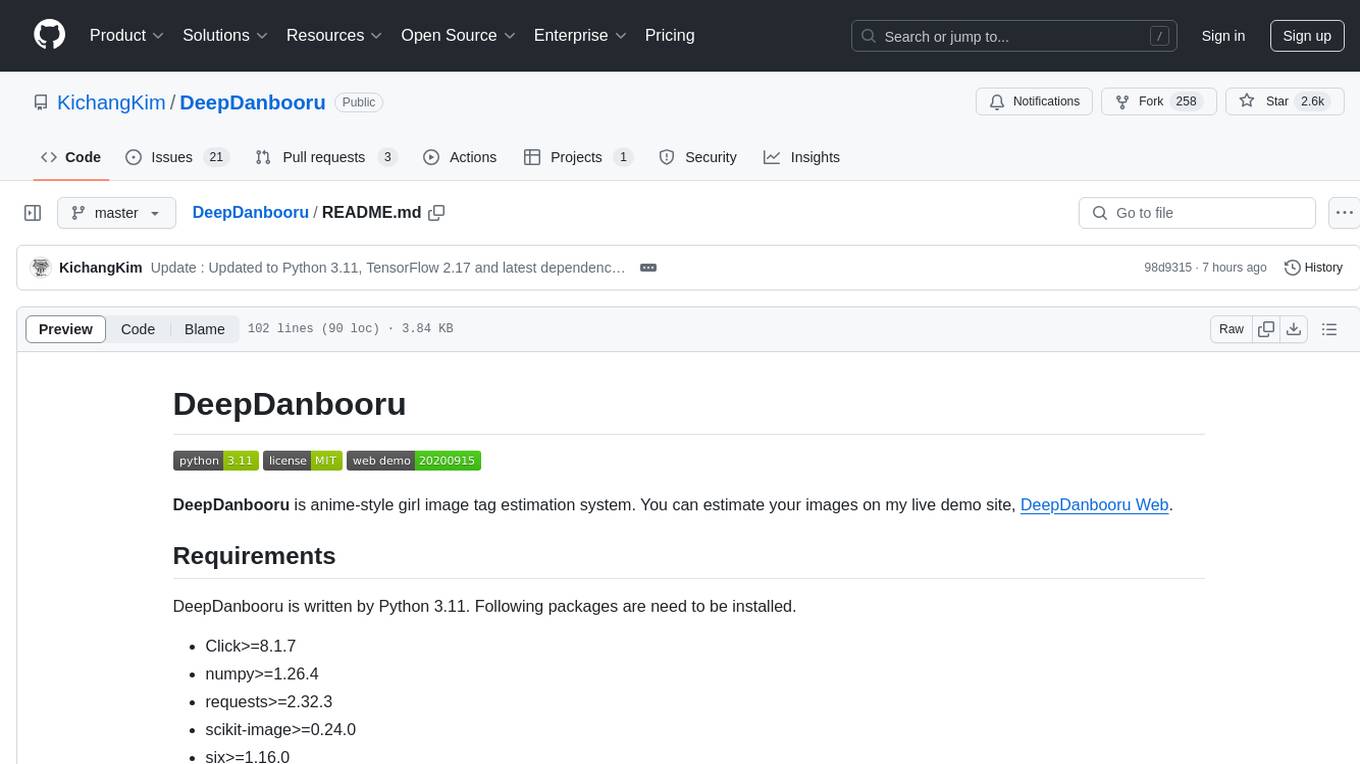
Task: Click the Public visibility label
Action: (359, 102)
